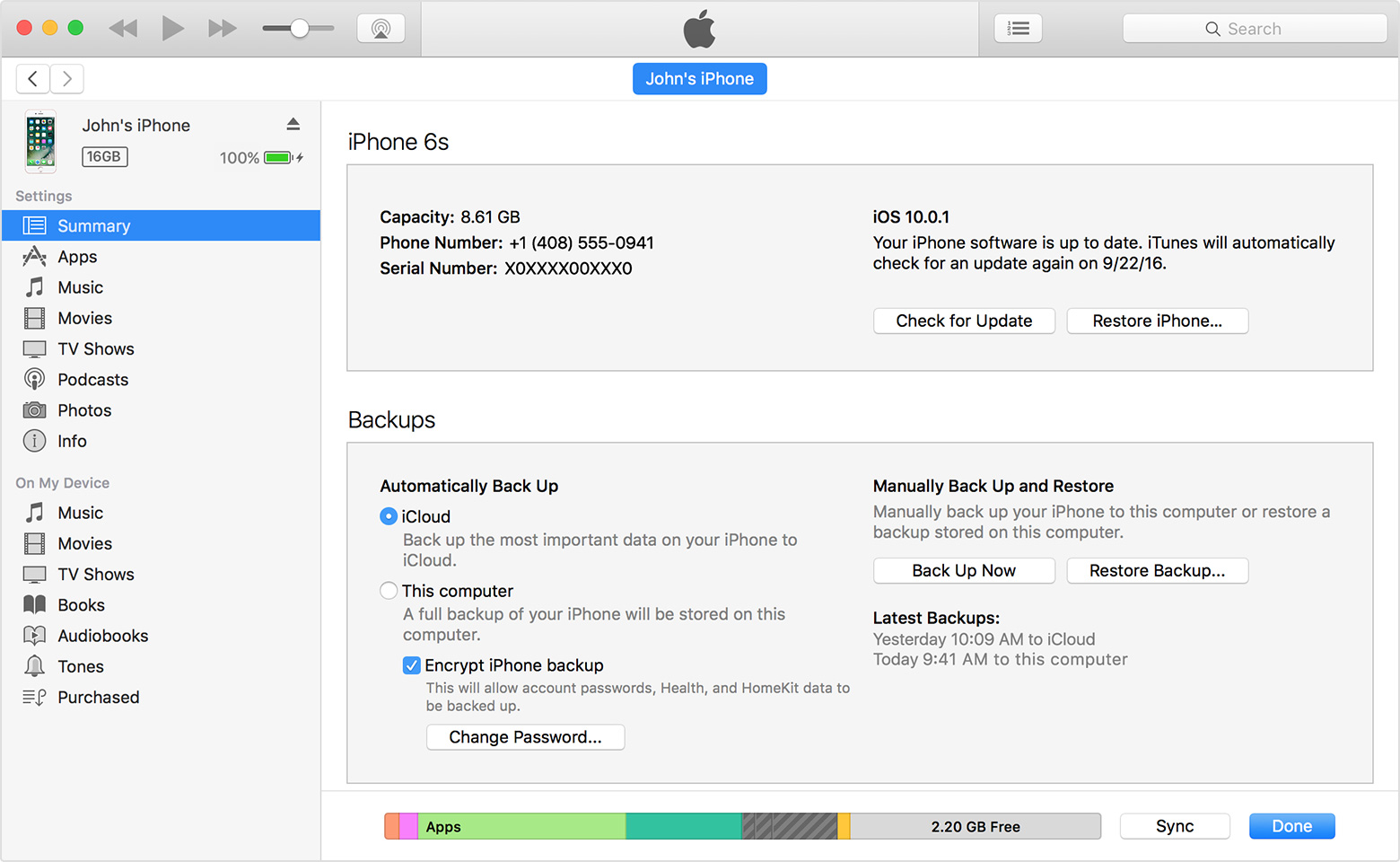Screen dimensions: 1400x862
Task: Select the Music section under Settings
Action: click(80, 286)
